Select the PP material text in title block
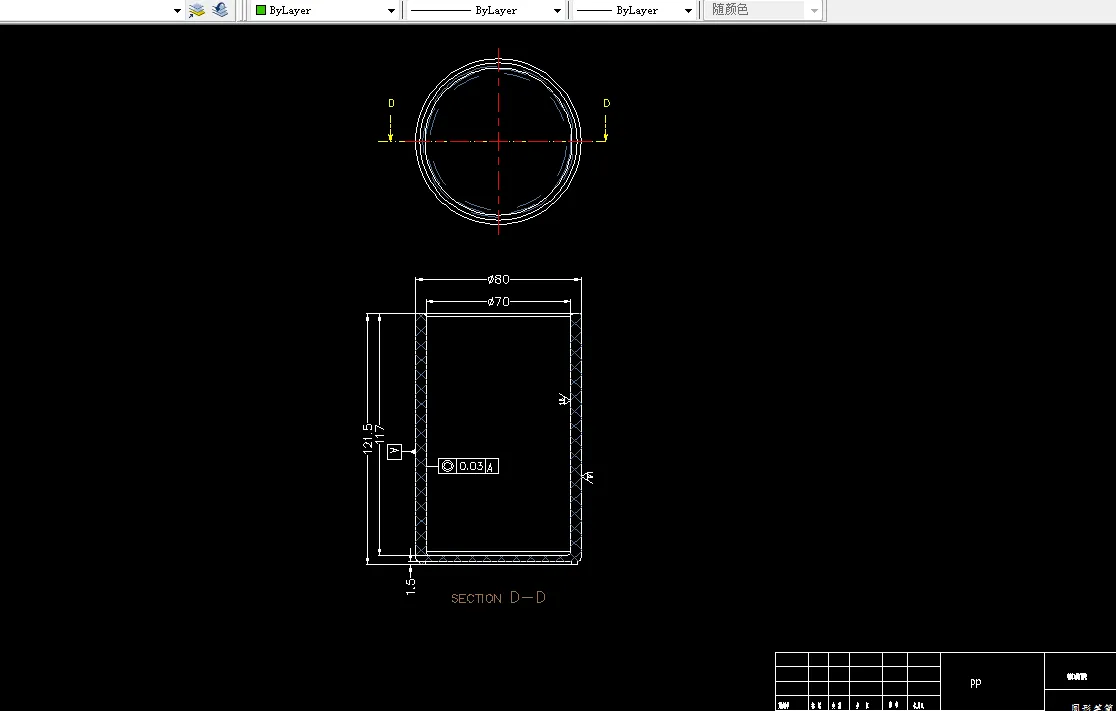The width and height of the screenshot is (1116, 711). tap(976, 682)
